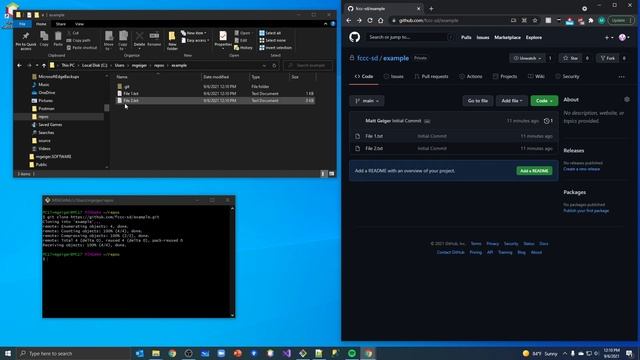Click Explore in the GitHub header
The height and width of the screenshot is (360, 640).
click(533, 38)
